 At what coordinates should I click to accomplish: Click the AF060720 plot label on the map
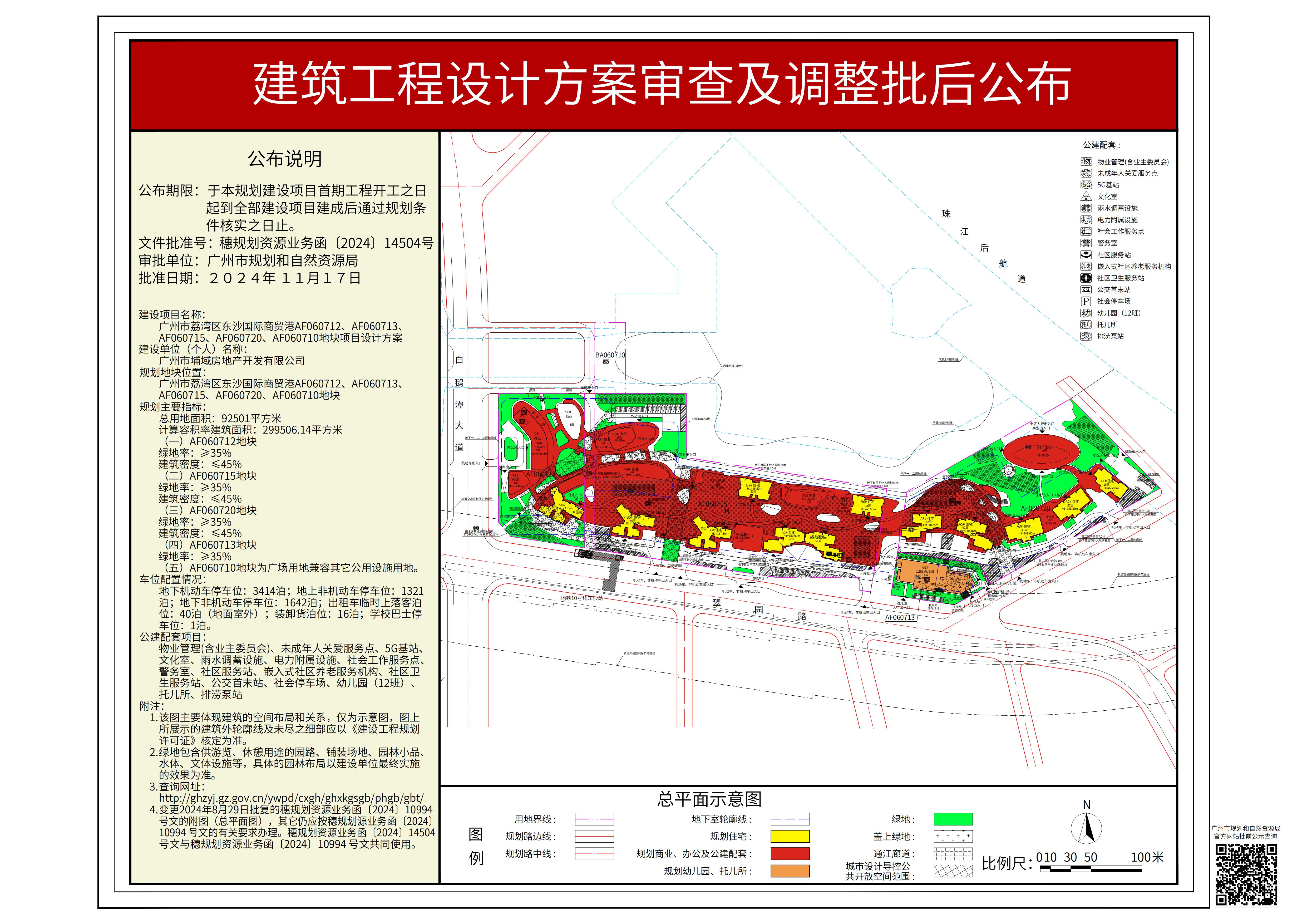[x=1035, y=508]
